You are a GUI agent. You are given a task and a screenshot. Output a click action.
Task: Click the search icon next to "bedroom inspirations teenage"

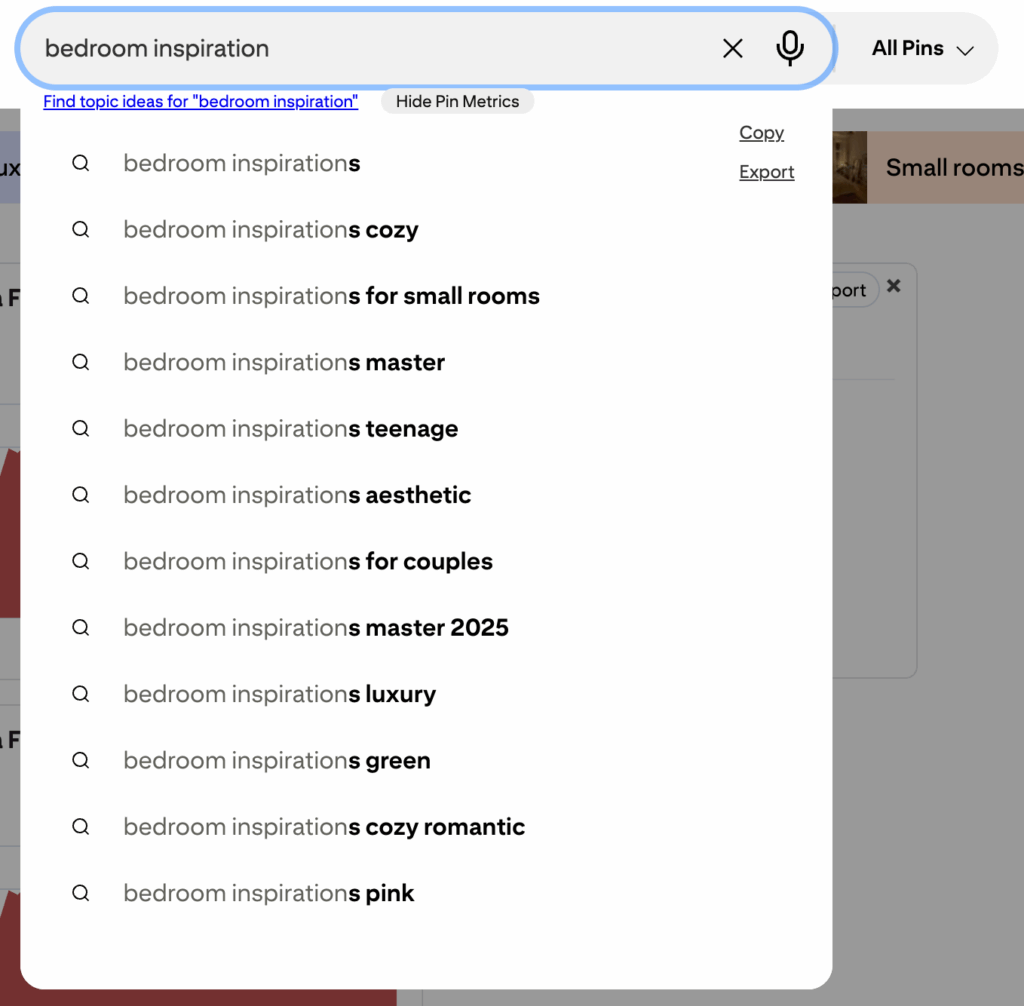(81, 428)
